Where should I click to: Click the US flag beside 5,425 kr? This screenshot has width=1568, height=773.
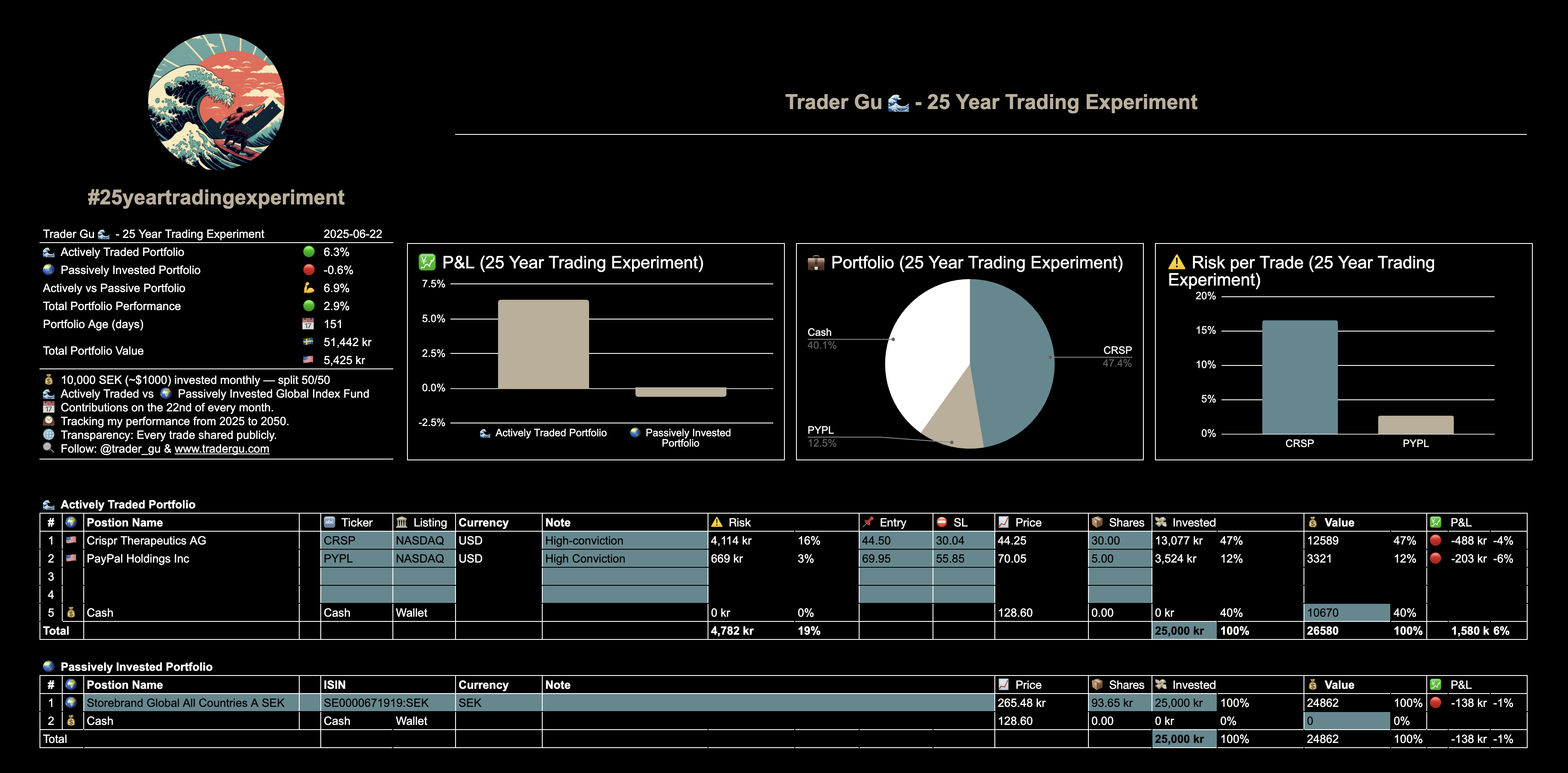(x=309, y=360)
